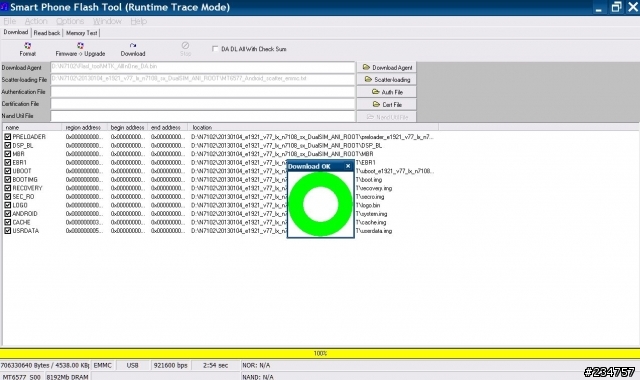
Task: Uncheck the USRDATA partition checkbox
Action: click(7, 231)
